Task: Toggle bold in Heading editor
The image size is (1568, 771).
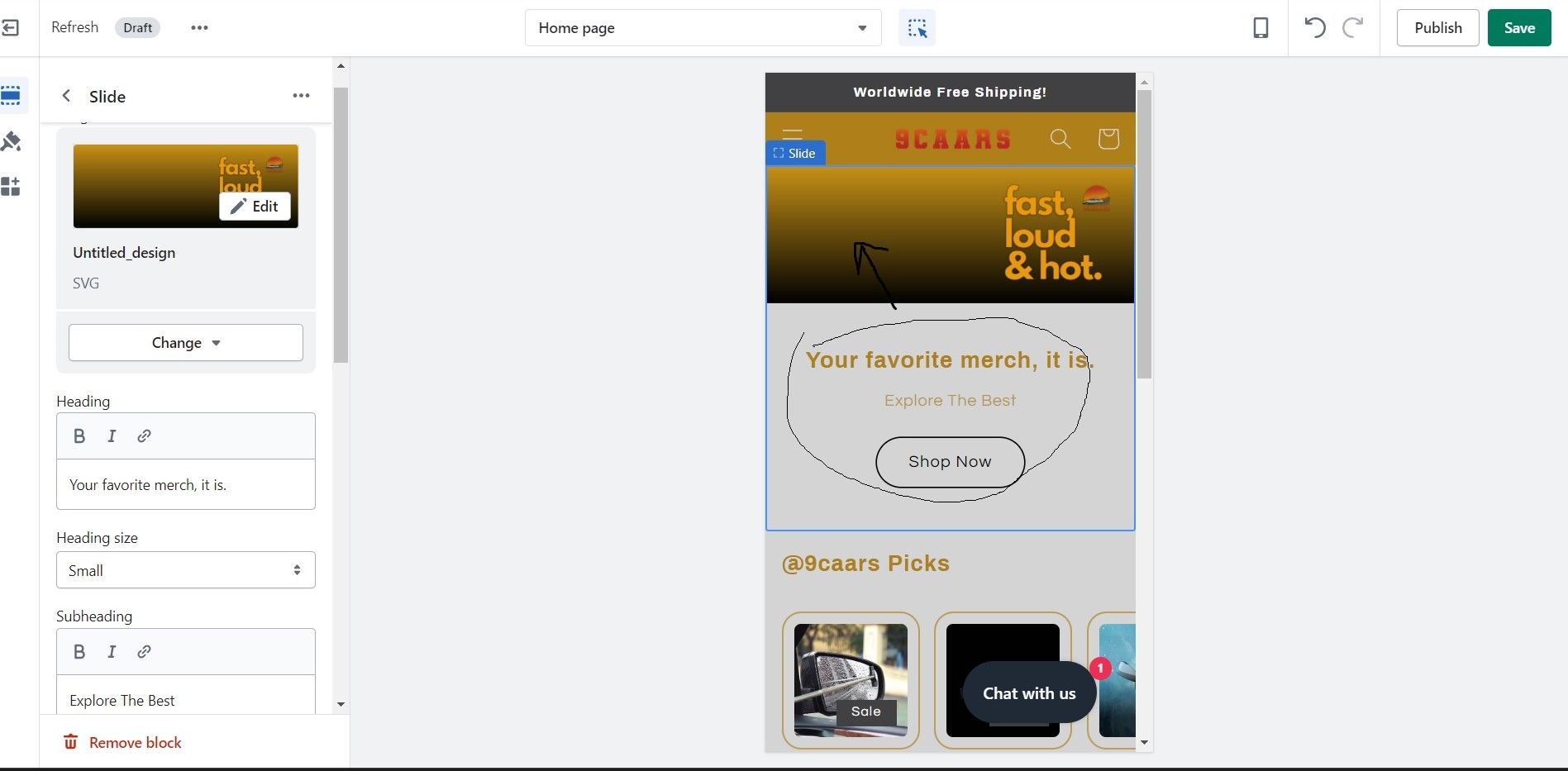Action: [x=79, y=435]
